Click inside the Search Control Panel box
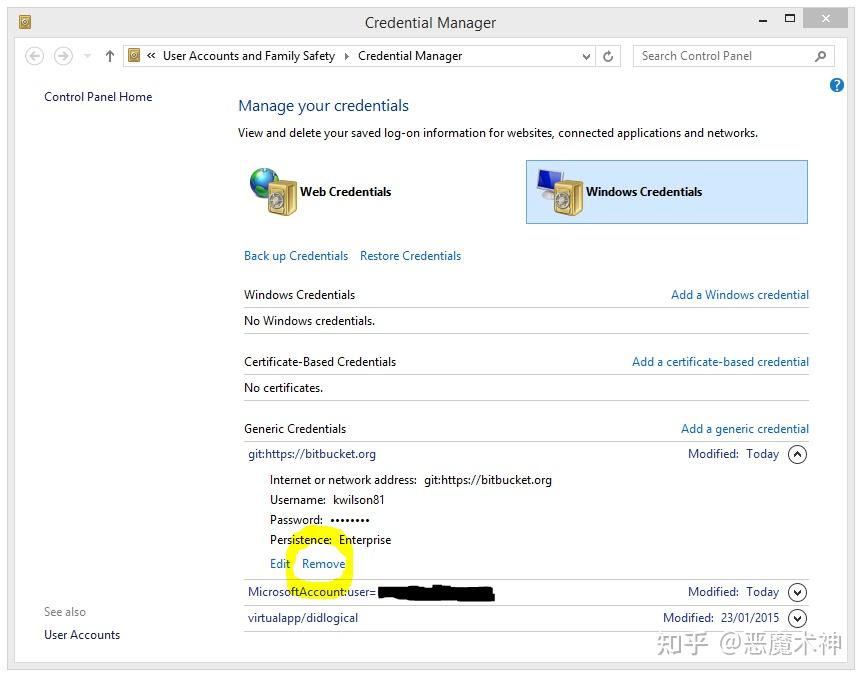Image resolution: width=864 pixels, height=678 pixels. 720,56
